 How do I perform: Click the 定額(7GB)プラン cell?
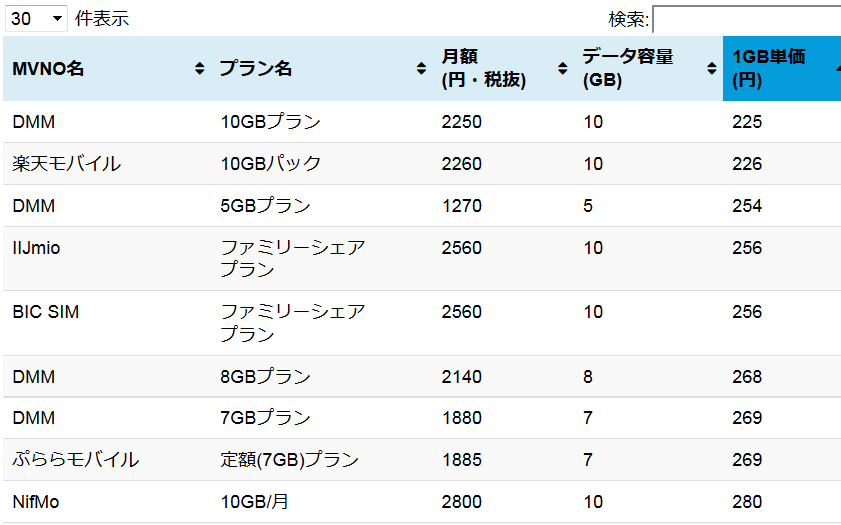pos(321,460)
